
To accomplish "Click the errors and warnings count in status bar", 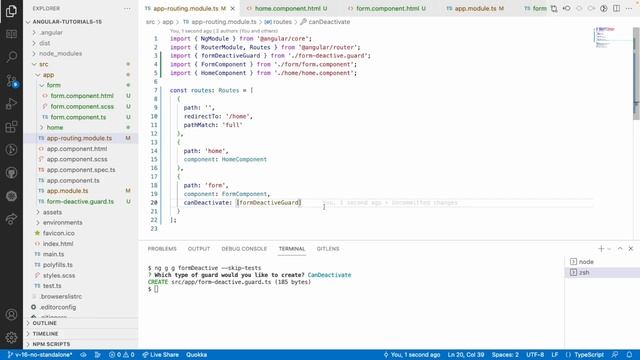I will 122,355.
